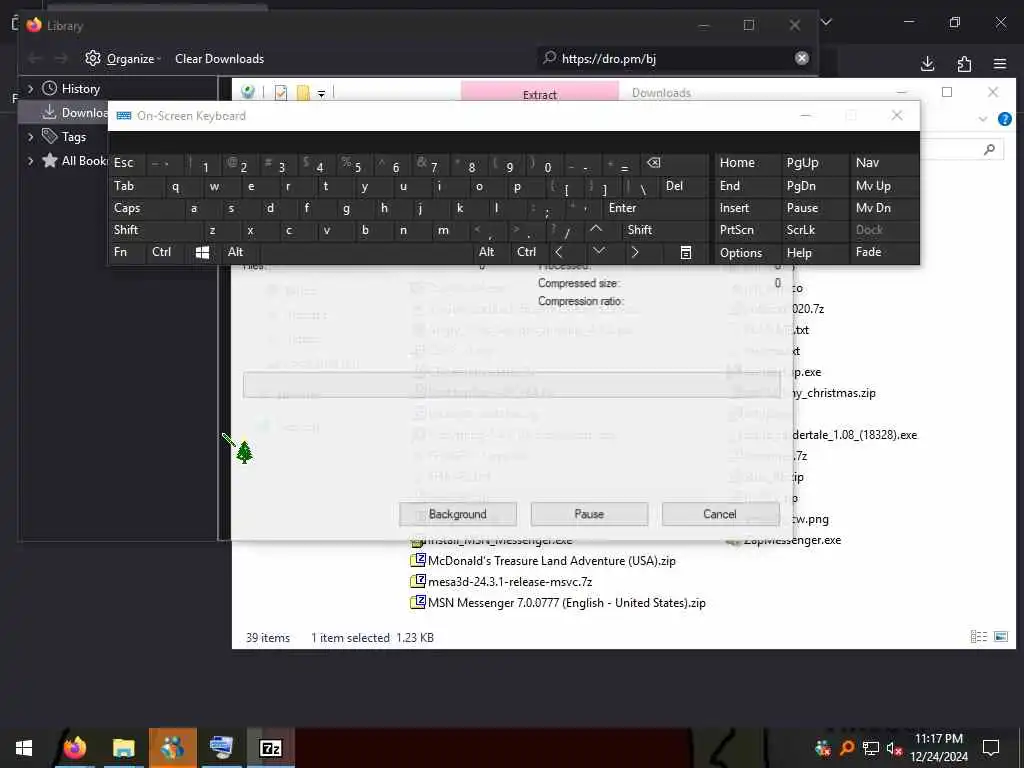Click the spacebar on On-Screen Keyboard
The image size is (1024, 768).
pyautogui.click(x=366, y=252)
